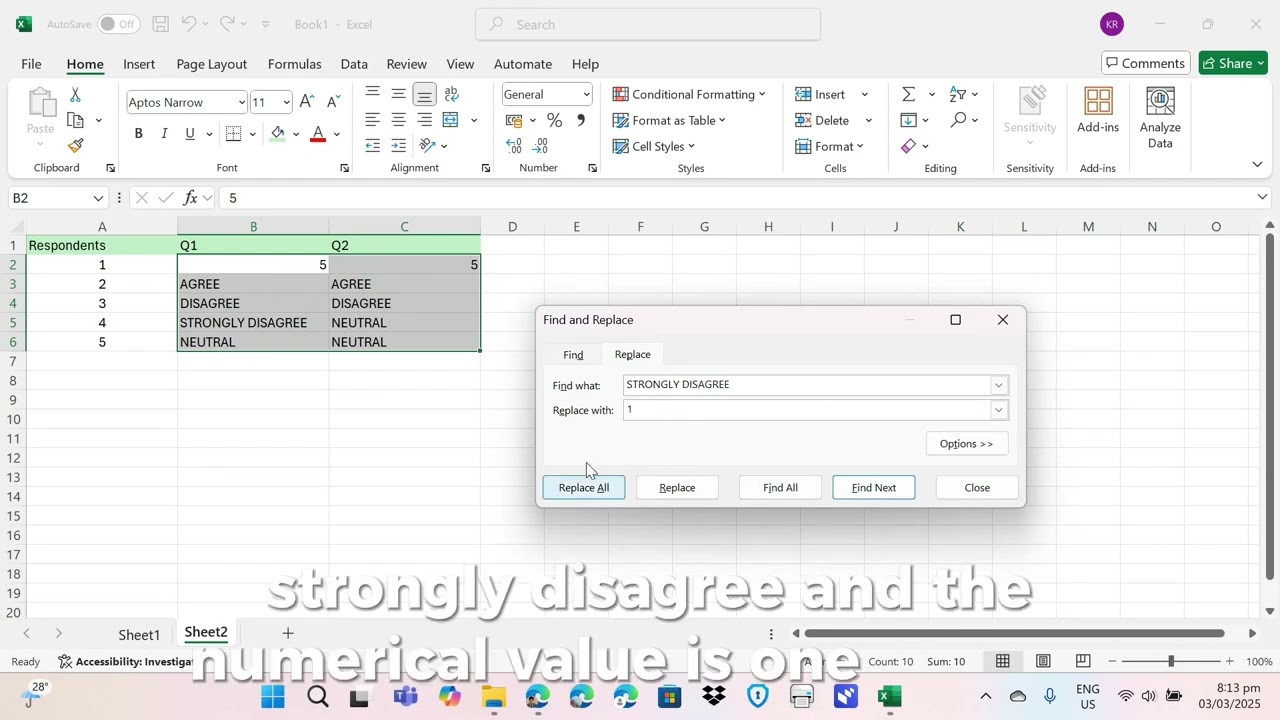The image size is (1280, 720).
Task: Click in the Replace with input field
Action: click(x=806, y=410)
